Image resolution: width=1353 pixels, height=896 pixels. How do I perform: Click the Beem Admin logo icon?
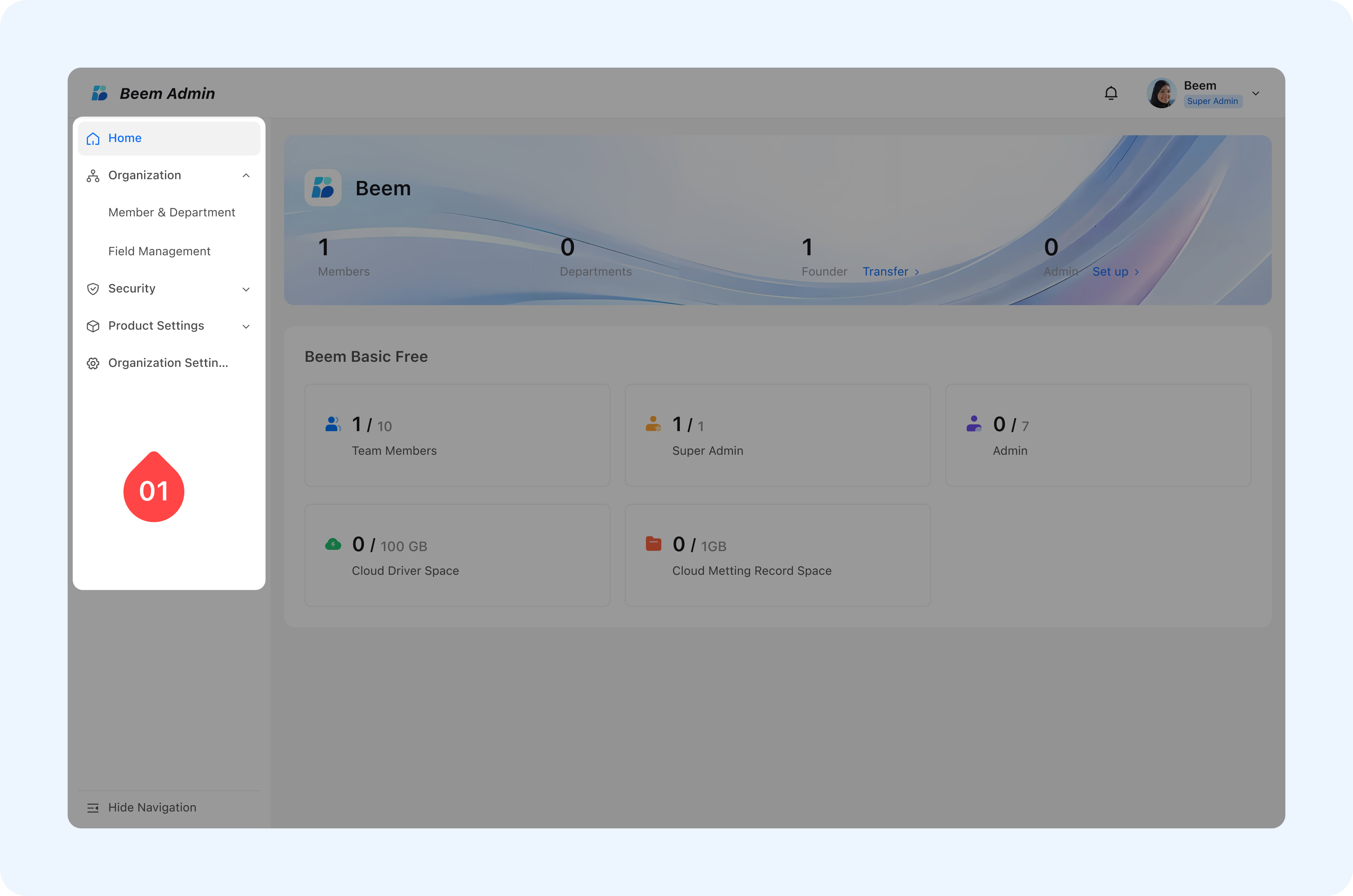coord(100,93)
